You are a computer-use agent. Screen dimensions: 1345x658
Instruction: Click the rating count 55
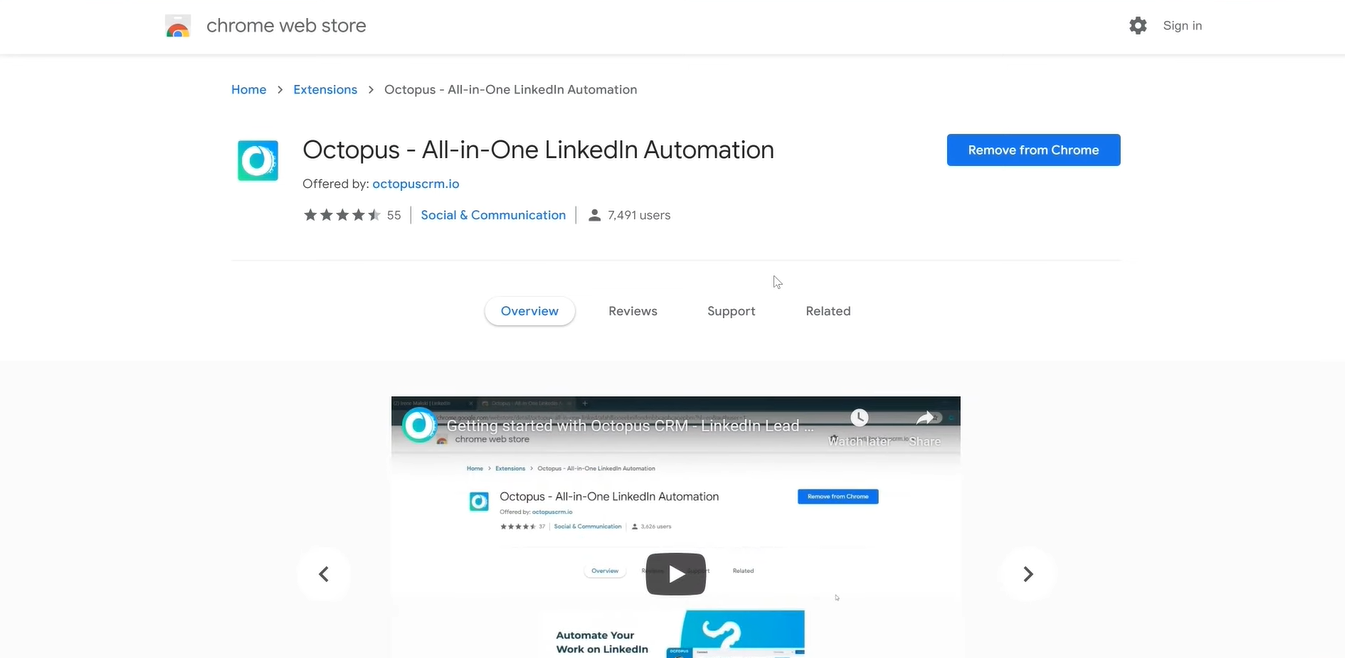[394, 215]
